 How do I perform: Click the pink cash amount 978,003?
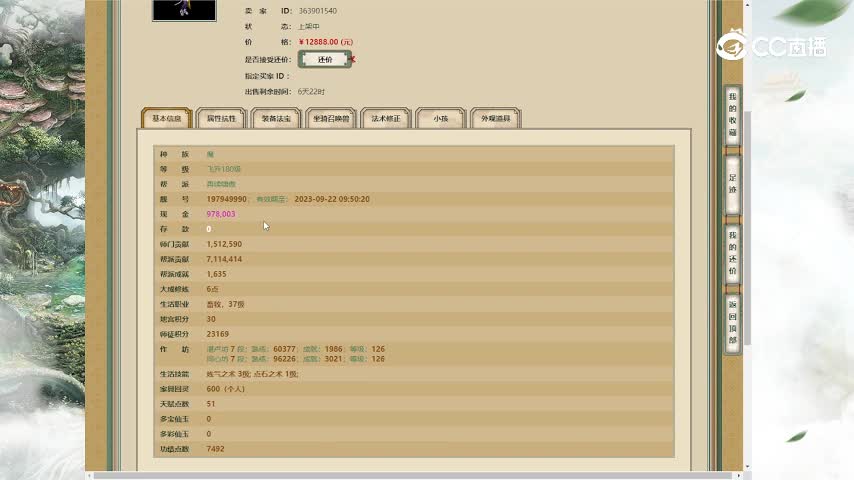click(221, 214)
